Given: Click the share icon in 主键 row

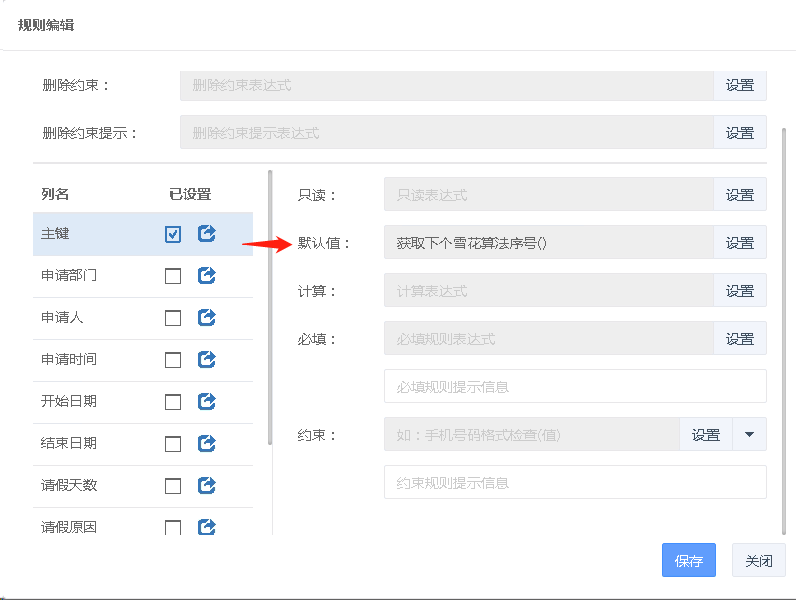Looking at the screenshot, I should coord(207,234).
